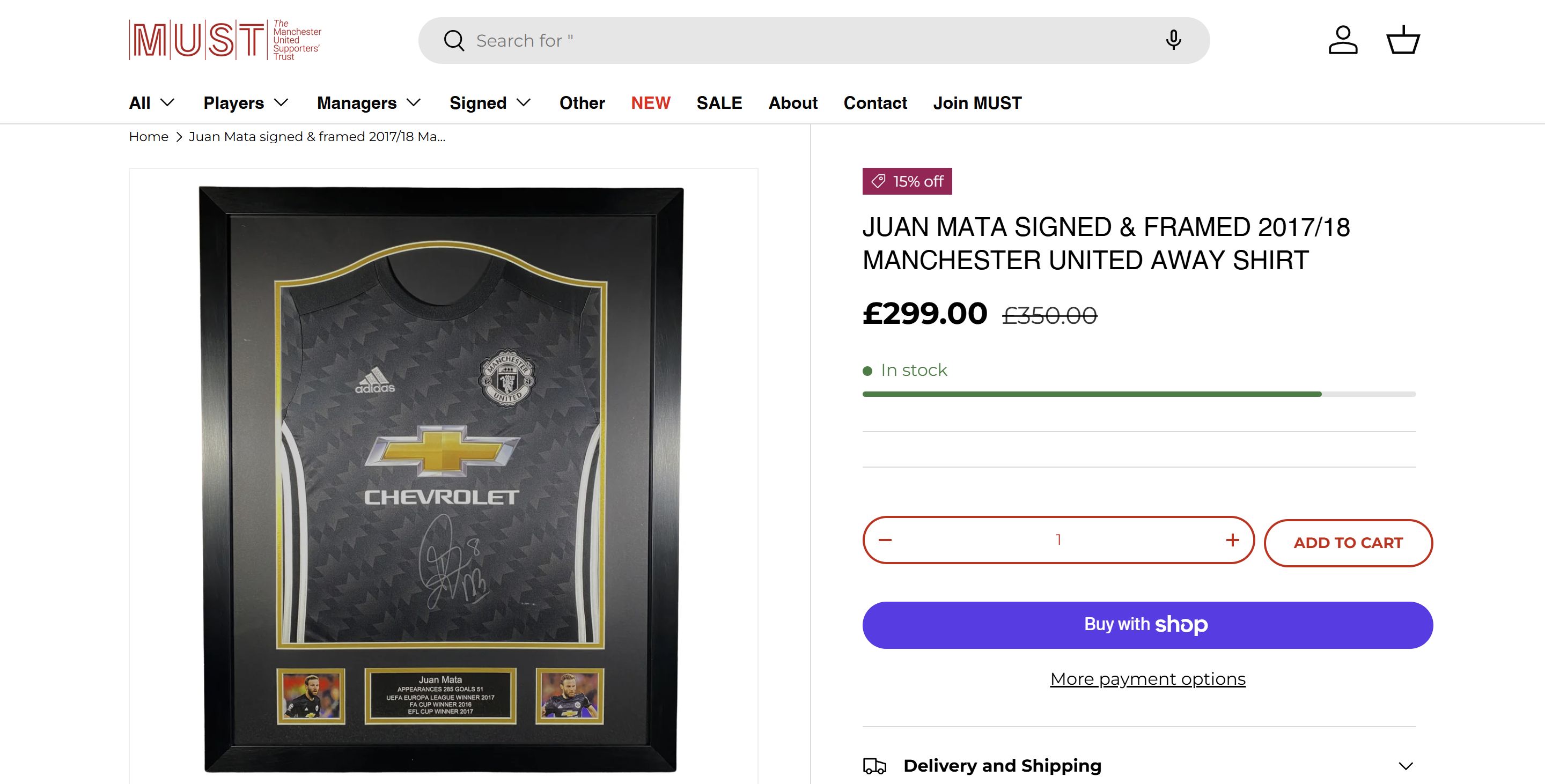1545x784 pixels.
Task: Click the 15% off discount tag
Action: tap(907, 181)
